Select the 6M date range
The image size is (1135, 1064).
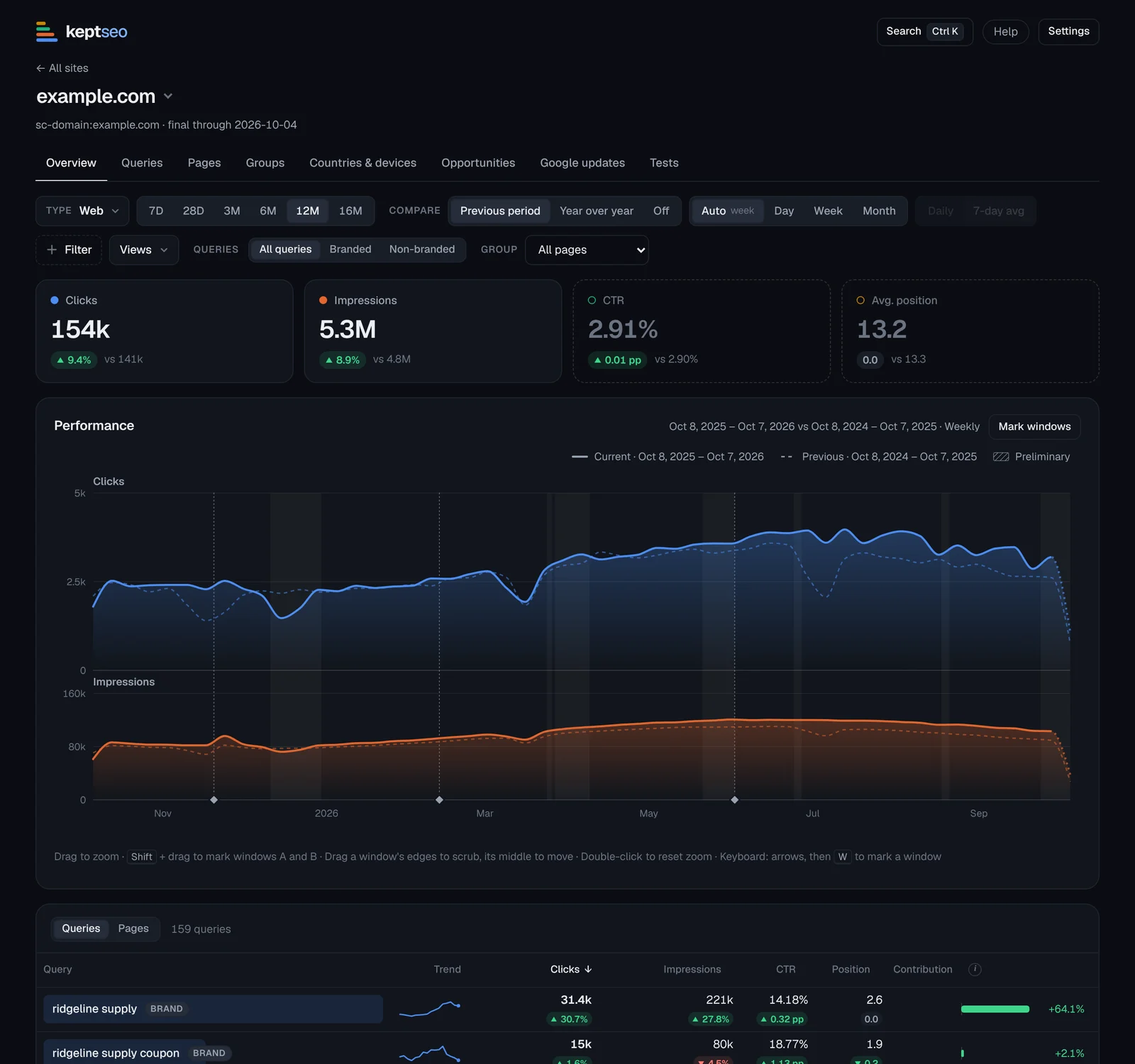268,211
